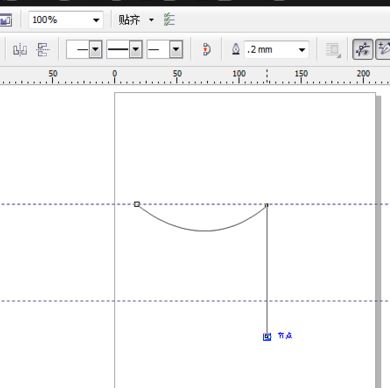
Task: Open the 100% zoom level dropdown
Action: (96, 20)
